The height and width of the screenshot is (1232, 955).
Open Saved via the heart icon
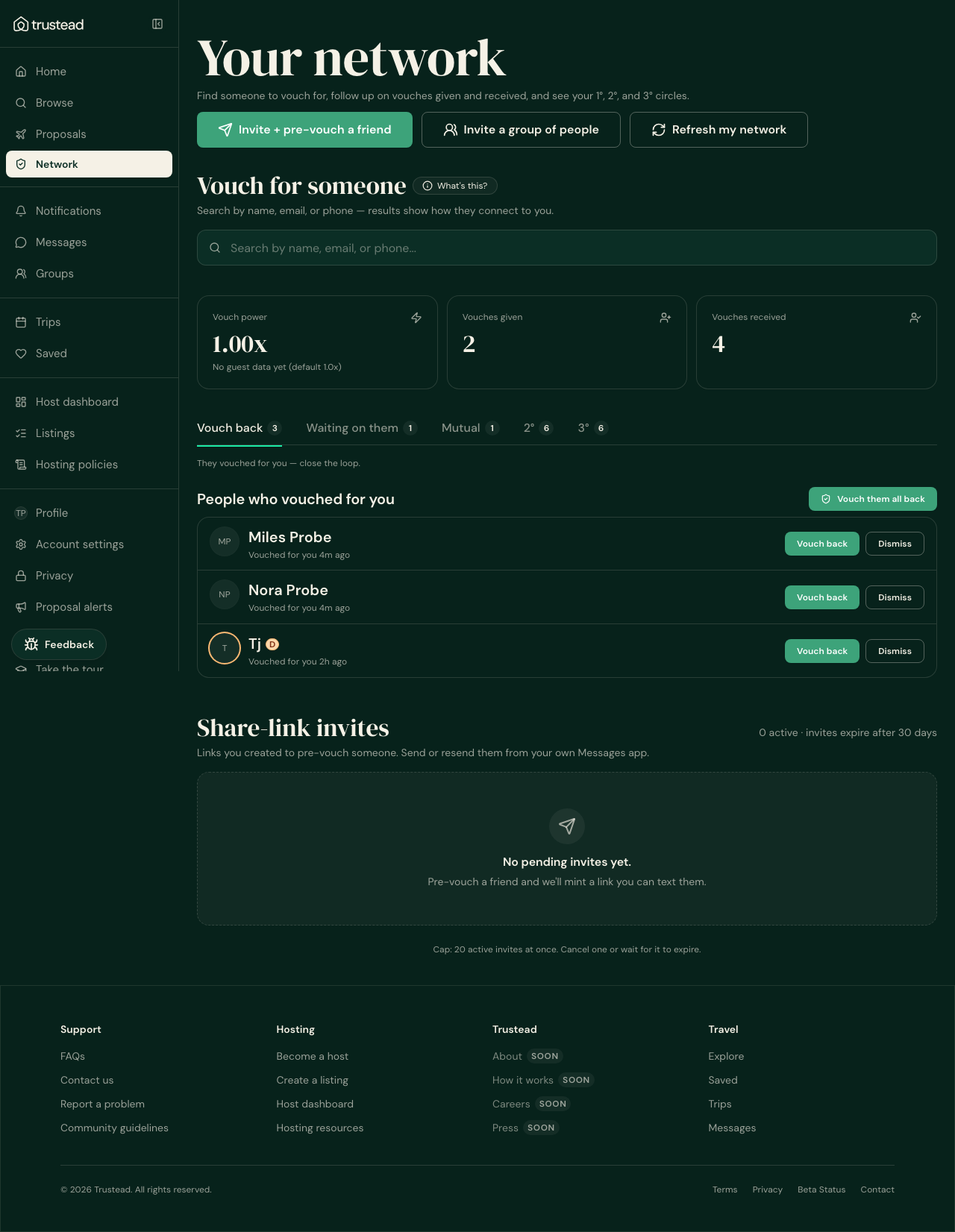coord(21,353)
